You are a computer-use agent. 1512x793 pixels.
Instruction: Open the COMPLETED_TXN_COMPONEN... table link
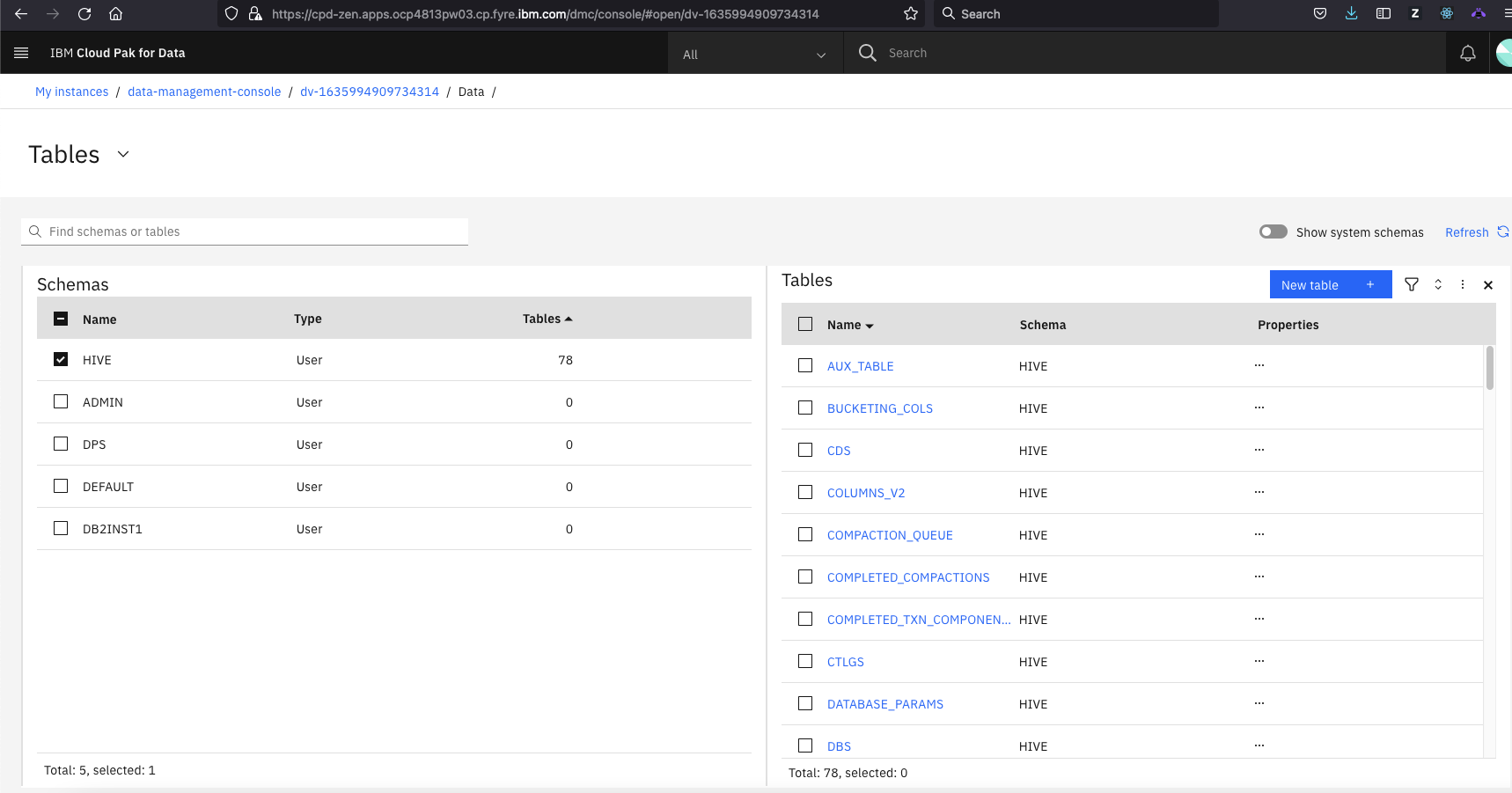[919, 620]
